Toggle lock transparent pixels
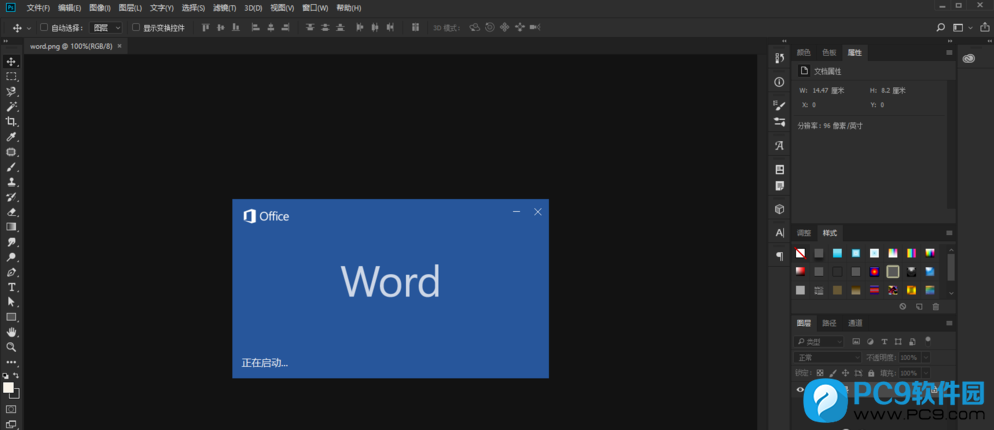The image size is (994, 430). 820,373
